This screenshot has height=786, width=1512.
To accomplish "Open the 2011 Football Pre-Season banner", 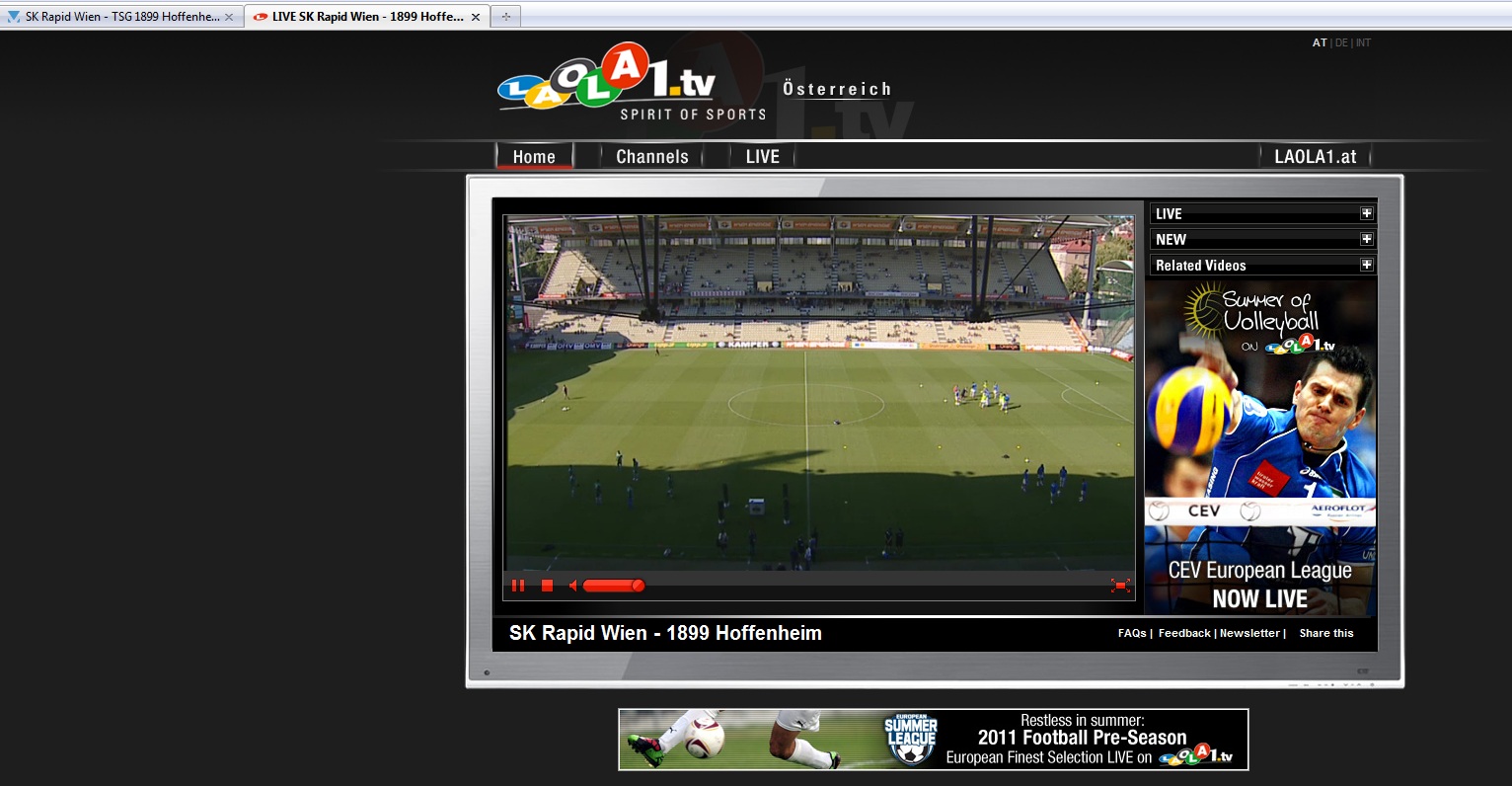I will click(x=934, y=740).
